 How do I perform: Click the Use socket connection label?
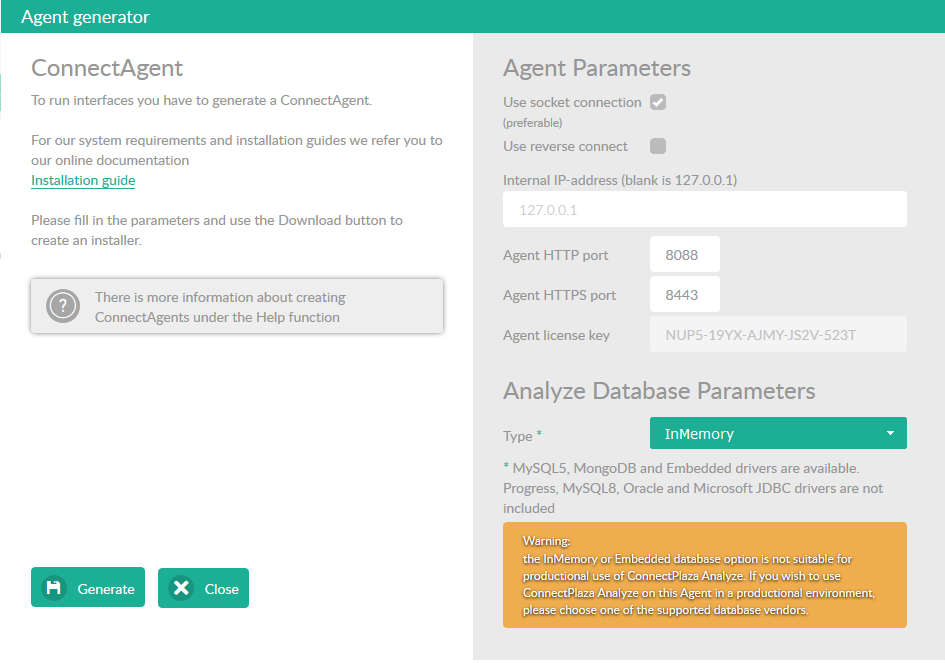572,102
